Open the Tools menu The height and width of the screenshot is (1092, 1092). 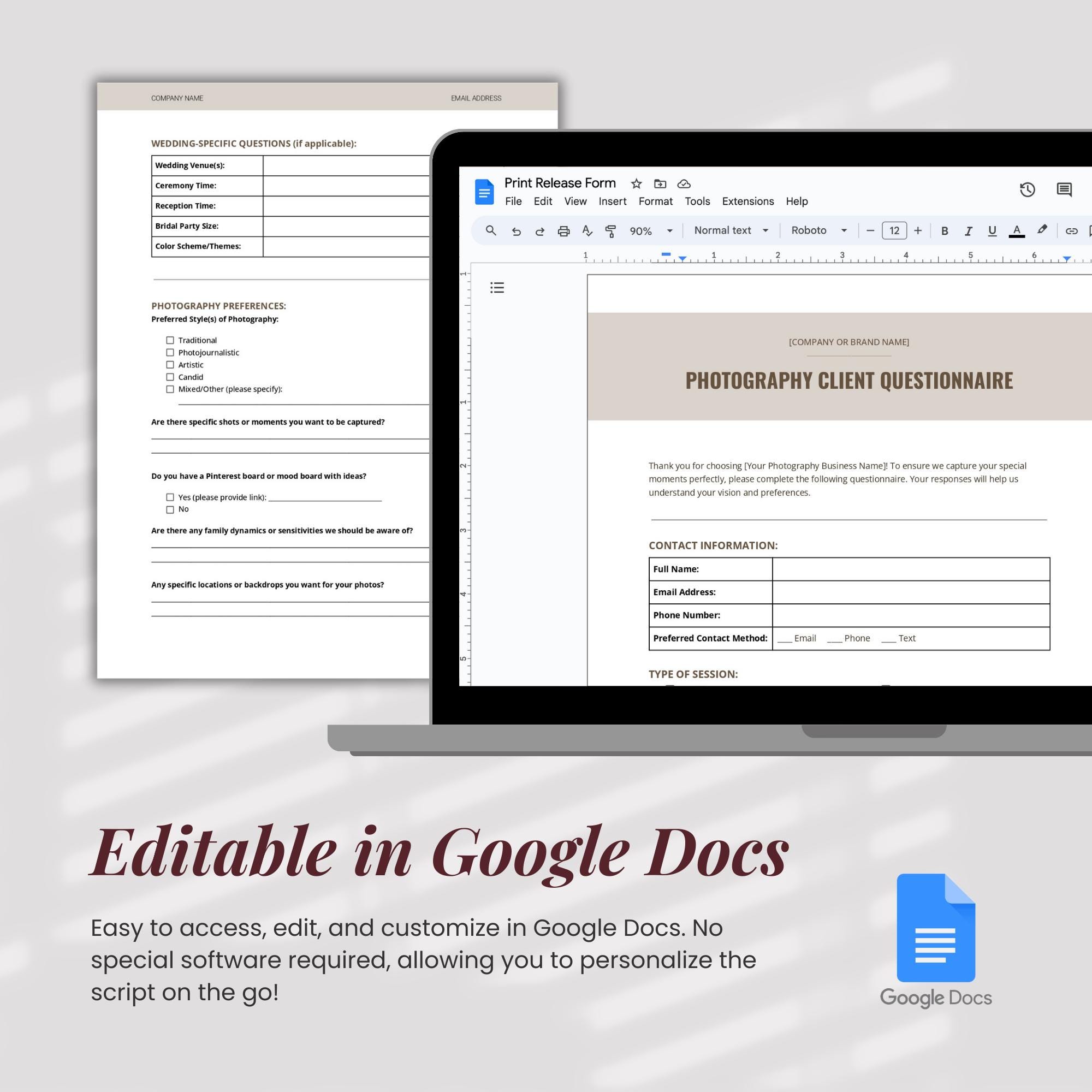(697, 201)
